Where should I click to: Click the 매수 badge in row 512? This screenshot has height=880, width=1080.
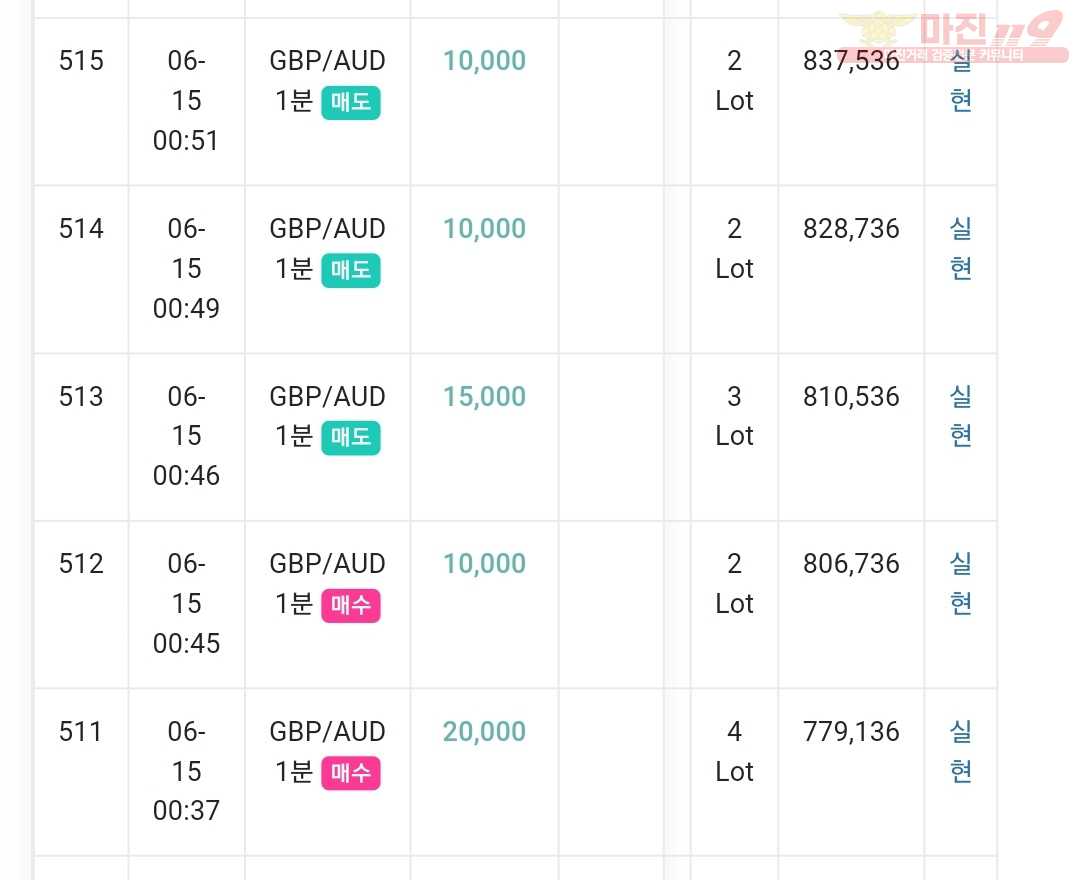(351, 605)
